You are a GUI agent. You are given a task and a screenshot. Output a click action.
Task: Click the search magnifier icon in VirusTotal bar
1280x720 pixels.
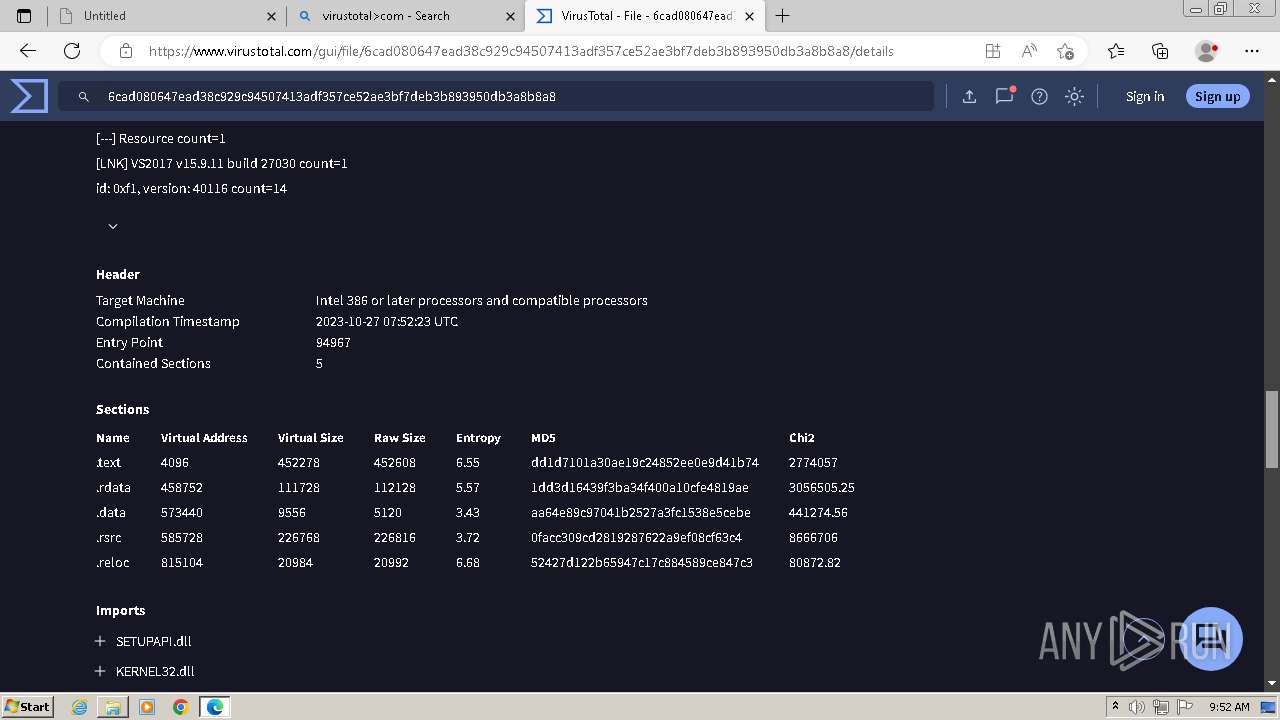click(84, 97)
